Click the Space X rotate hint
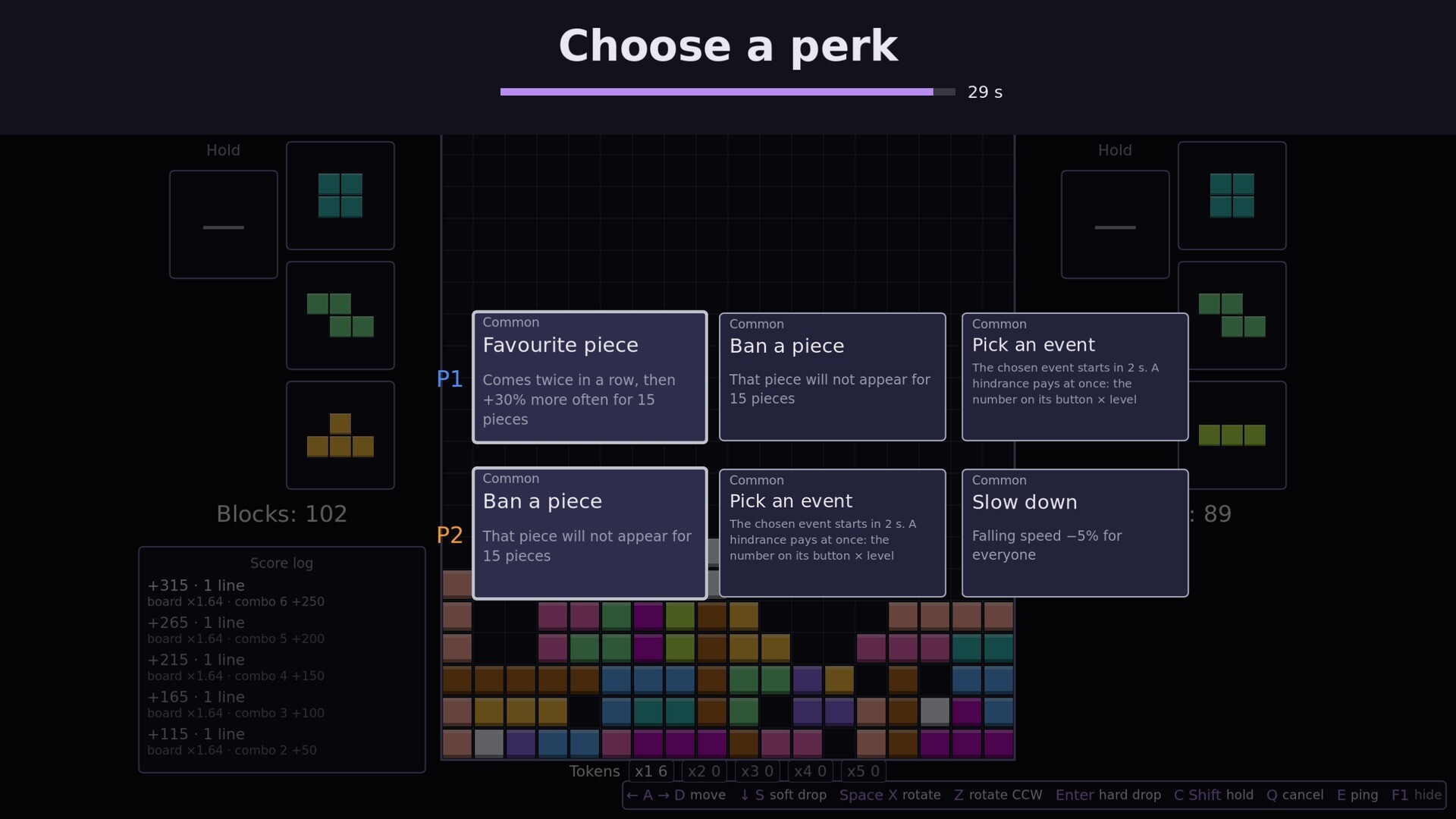Screen dimensions: 1456x819 pyautogui.click(x=890, y=795)
